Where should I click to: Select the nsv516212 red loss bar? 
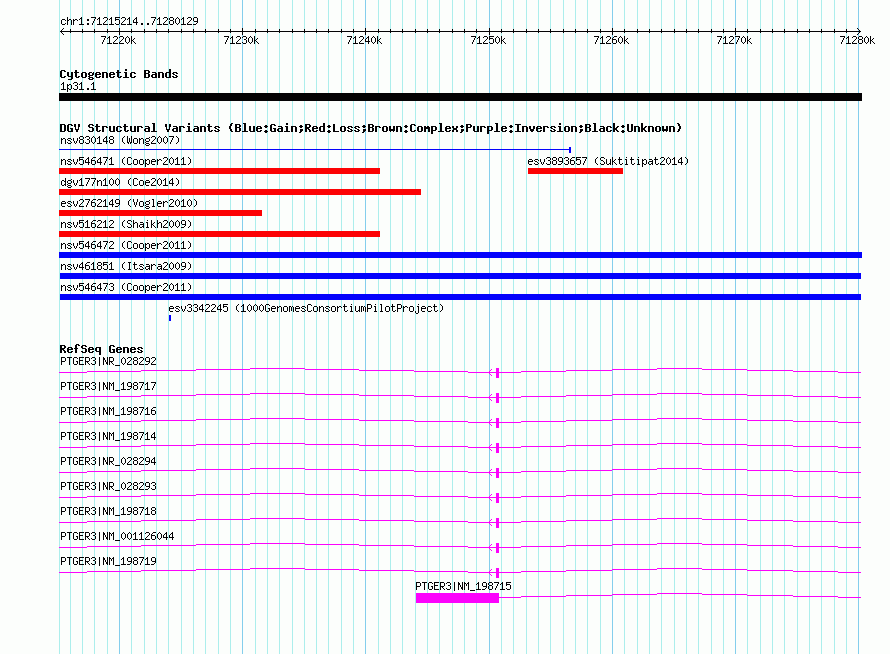(220, 234)
